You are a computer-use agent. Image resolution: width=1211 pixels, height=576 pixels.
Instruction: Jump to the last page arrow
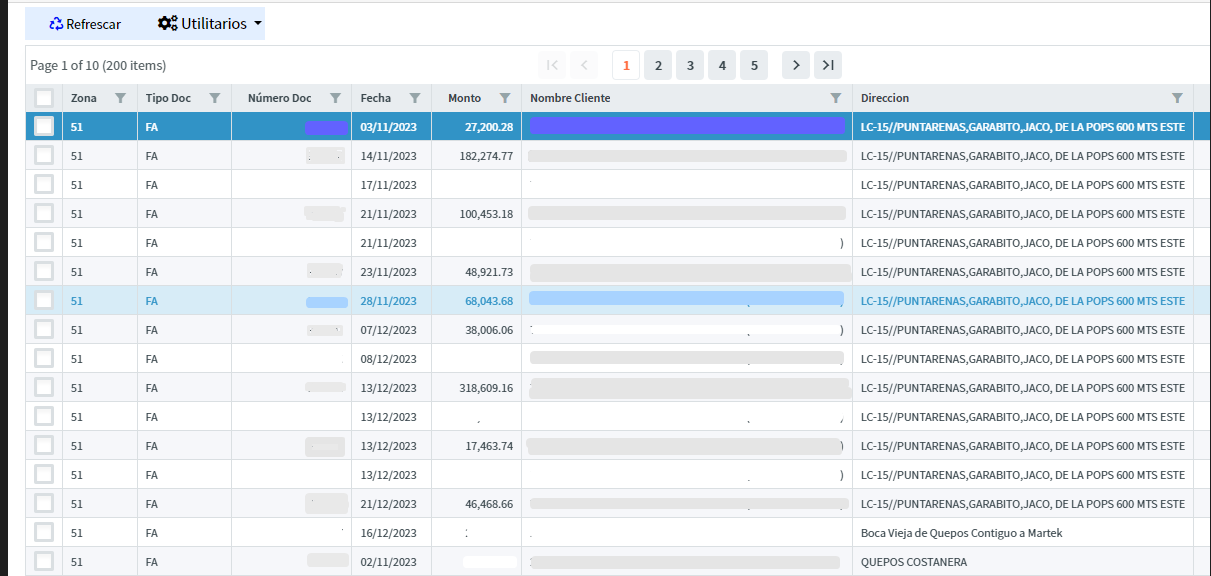coord(828,65)
